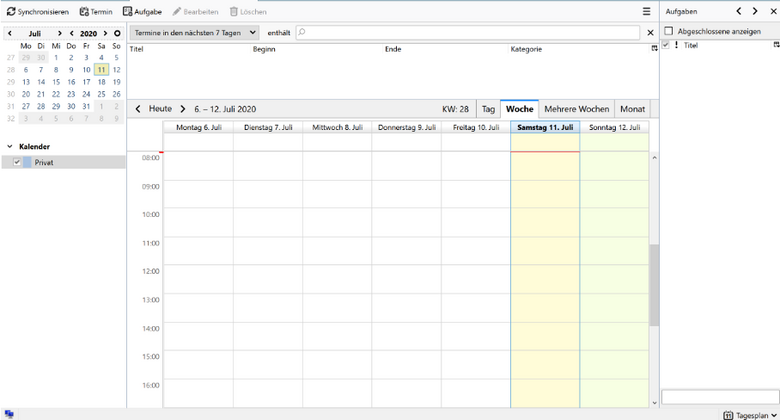This screenshot has width=780, height=420.
Task: Show previous day in Aufgaben pane
Action: pyautogui.click(x=739, y=11)
